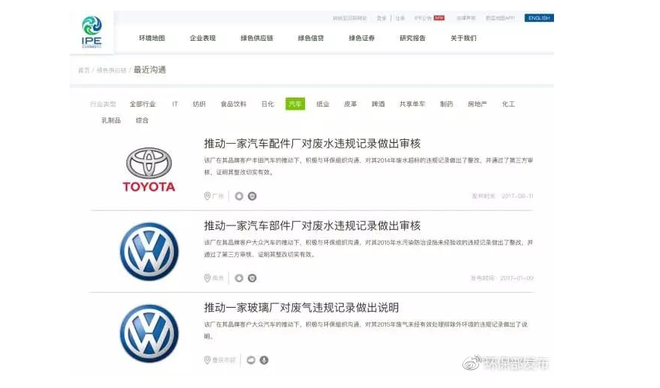The width and height of the screenshot is (660, 388).
Task: Open the 绿色信贷 menu
Action: (x=311, y=38)
